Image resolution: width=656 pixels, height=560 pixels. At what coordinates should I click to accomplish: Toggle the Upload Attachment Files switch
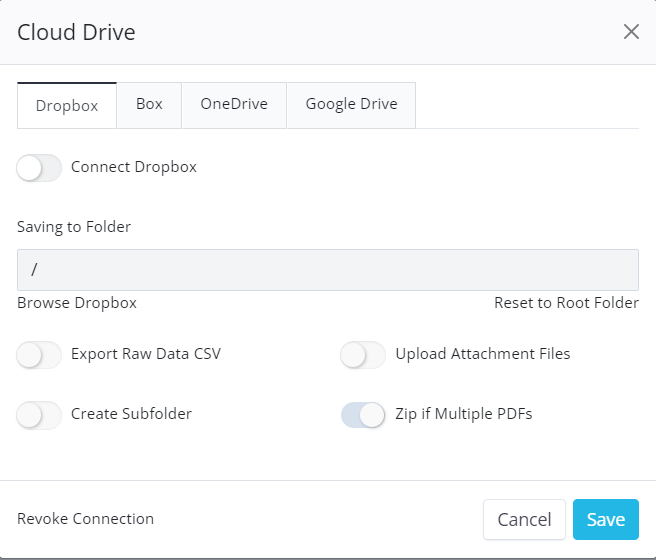point(363,354)
